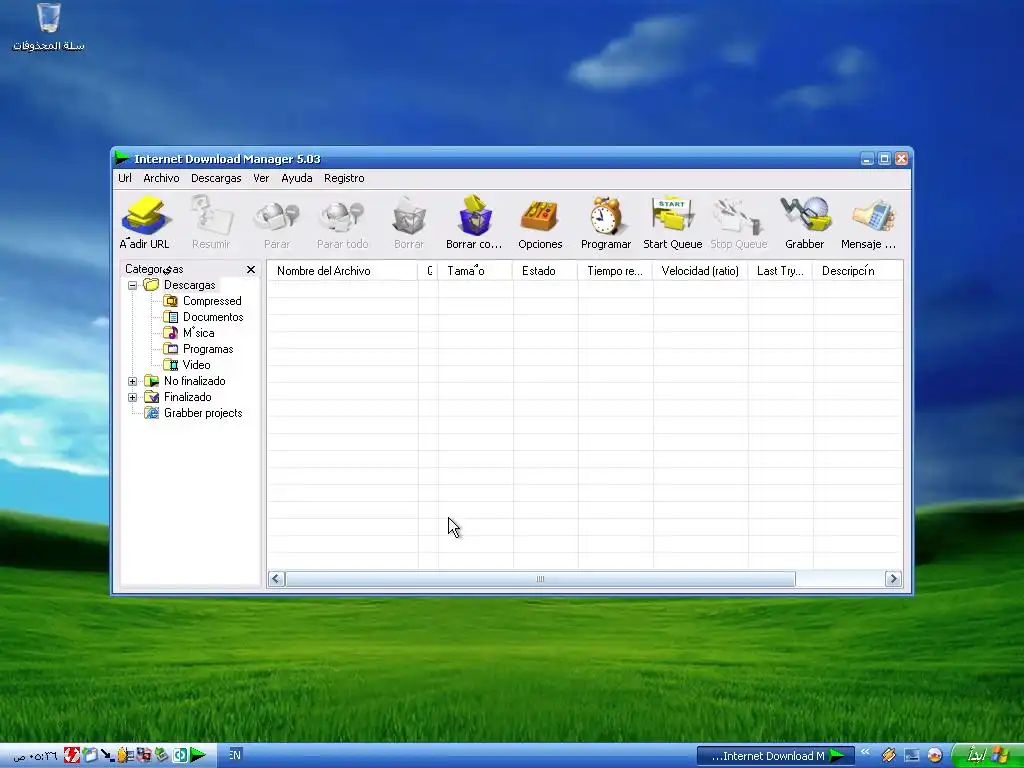Sort by Velocidad (ratio) column

pyautogui.click(x=700, y=271)
